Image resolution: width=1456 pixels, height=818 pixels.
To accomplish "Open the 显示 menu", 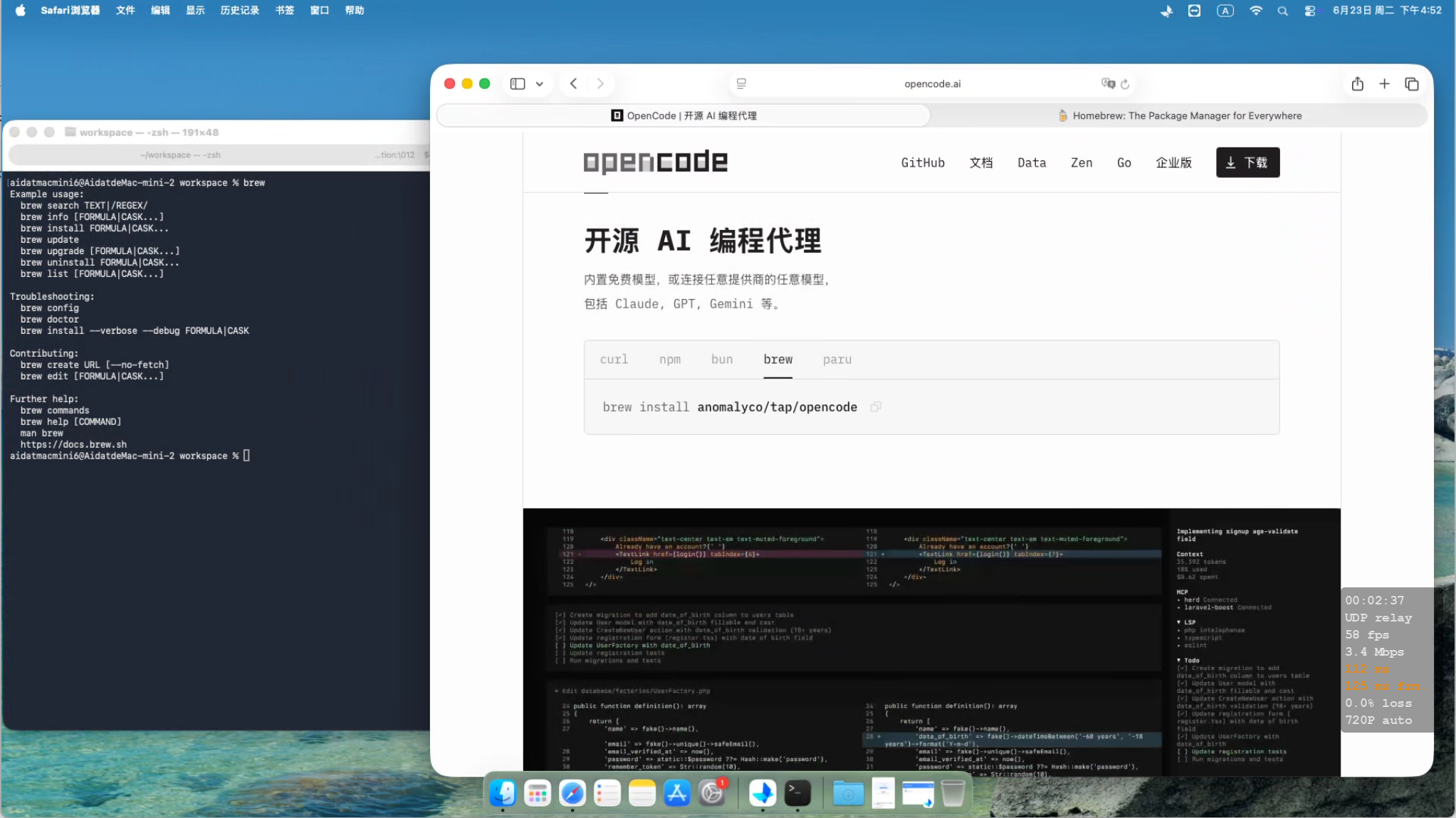I will coord(195,10).
